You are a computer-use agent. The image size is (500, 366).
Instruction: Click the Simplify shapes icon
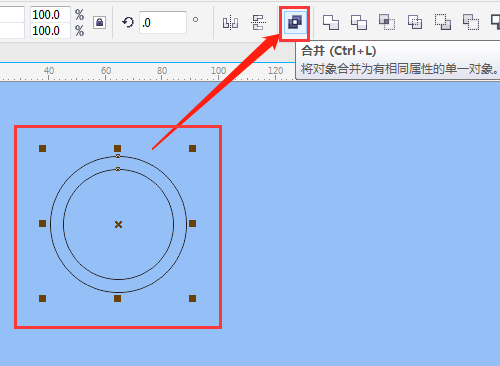(x=415, y=23)
